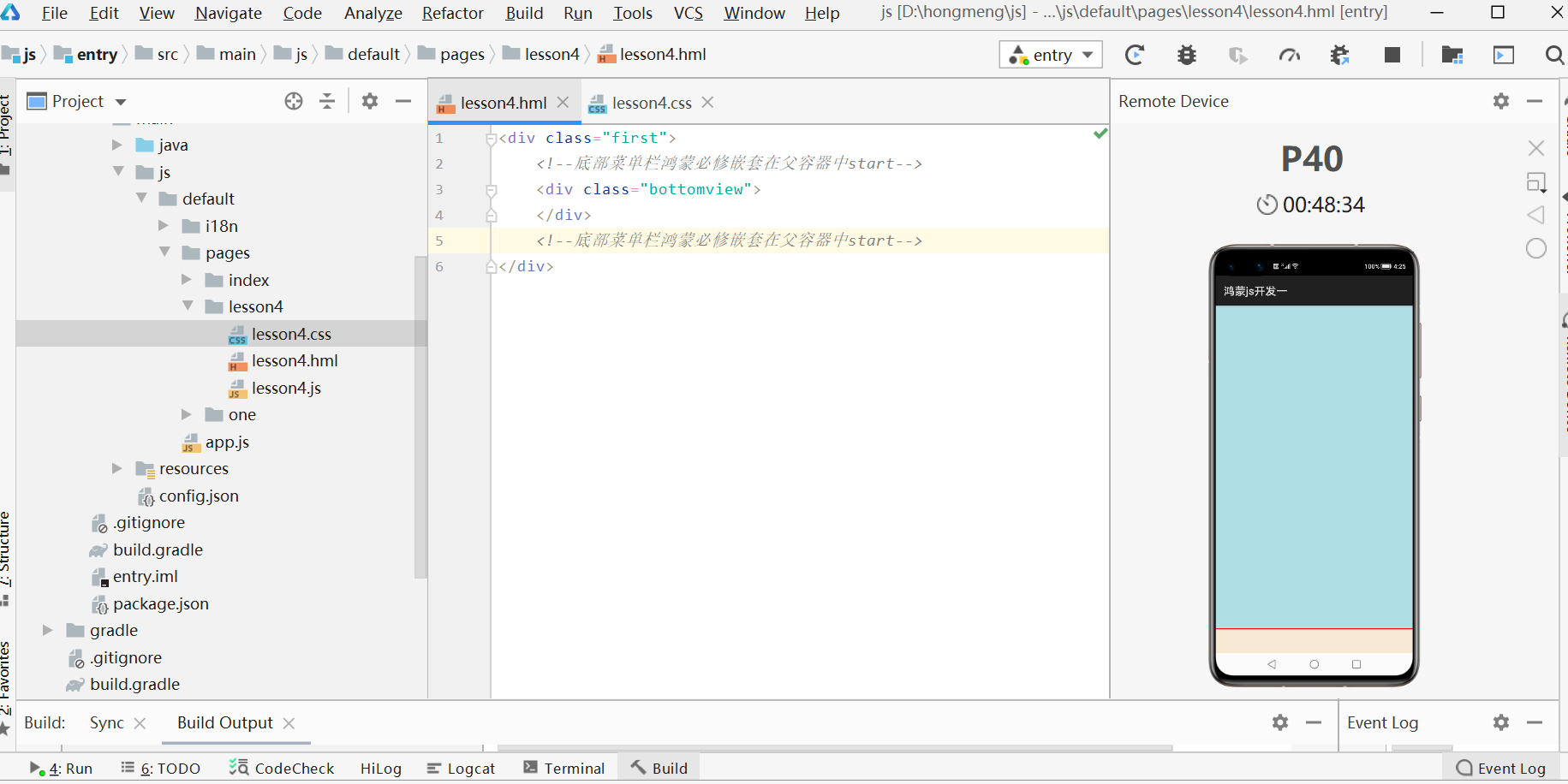The image size is (1568, 784).
Task: Open the profiler gauge icon
Action: [x=1289, y=55]
